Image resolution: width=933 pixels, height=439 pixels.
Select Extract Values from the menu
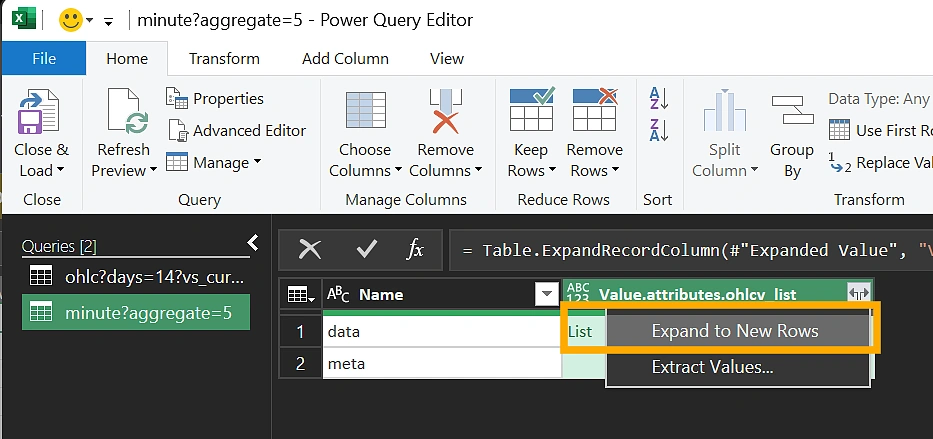point(712,367)
